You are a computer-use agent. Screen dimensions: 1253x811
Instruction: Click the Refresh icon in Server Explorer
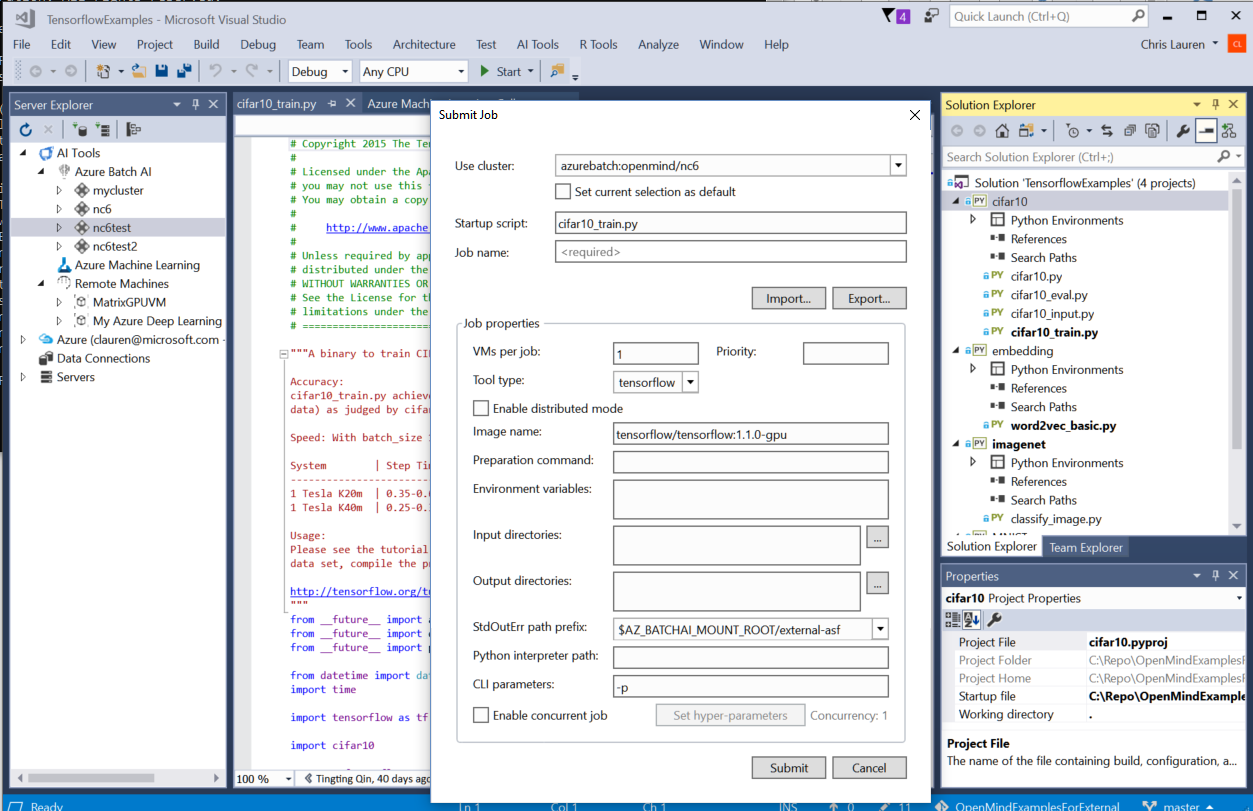tap(25, 130)
